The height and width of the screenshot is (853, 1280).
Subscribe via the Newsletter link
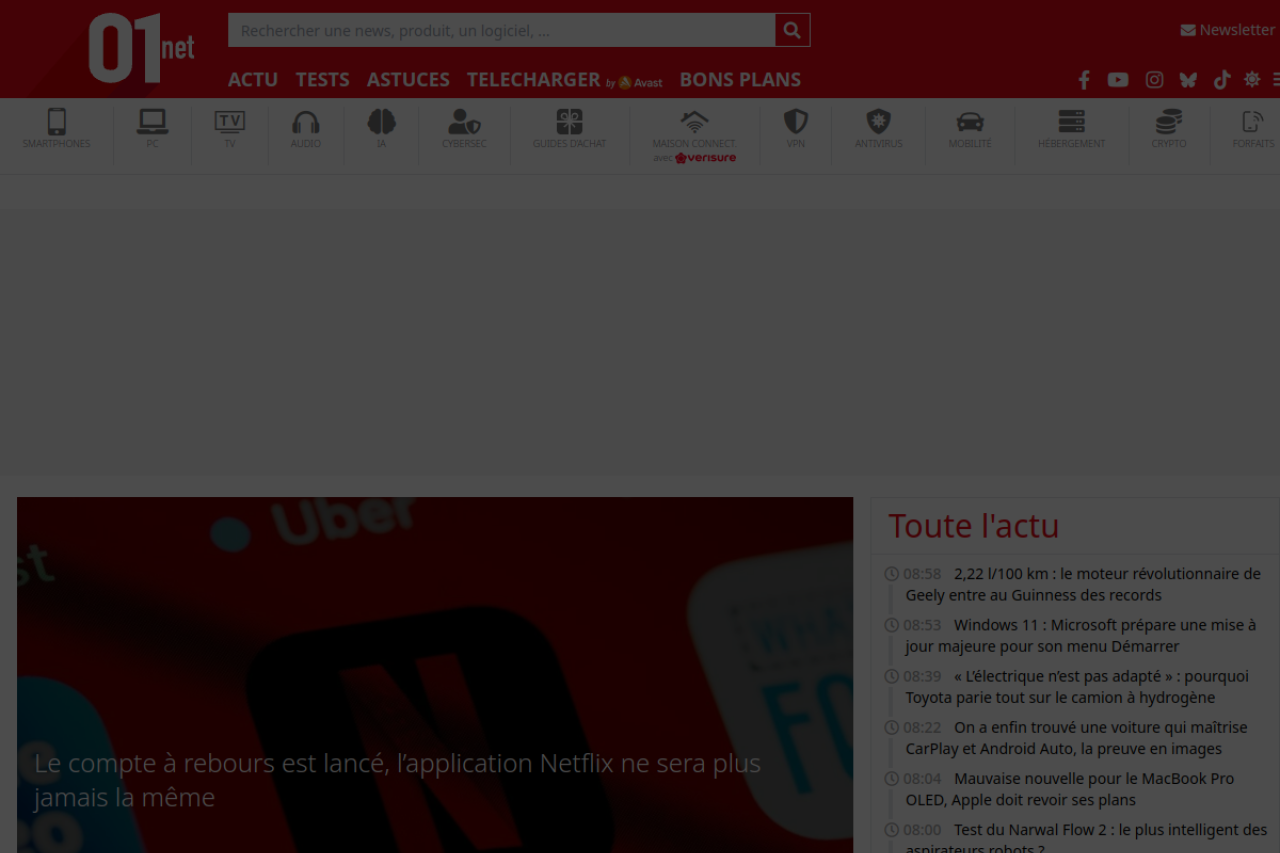(x=1227, y=30)
